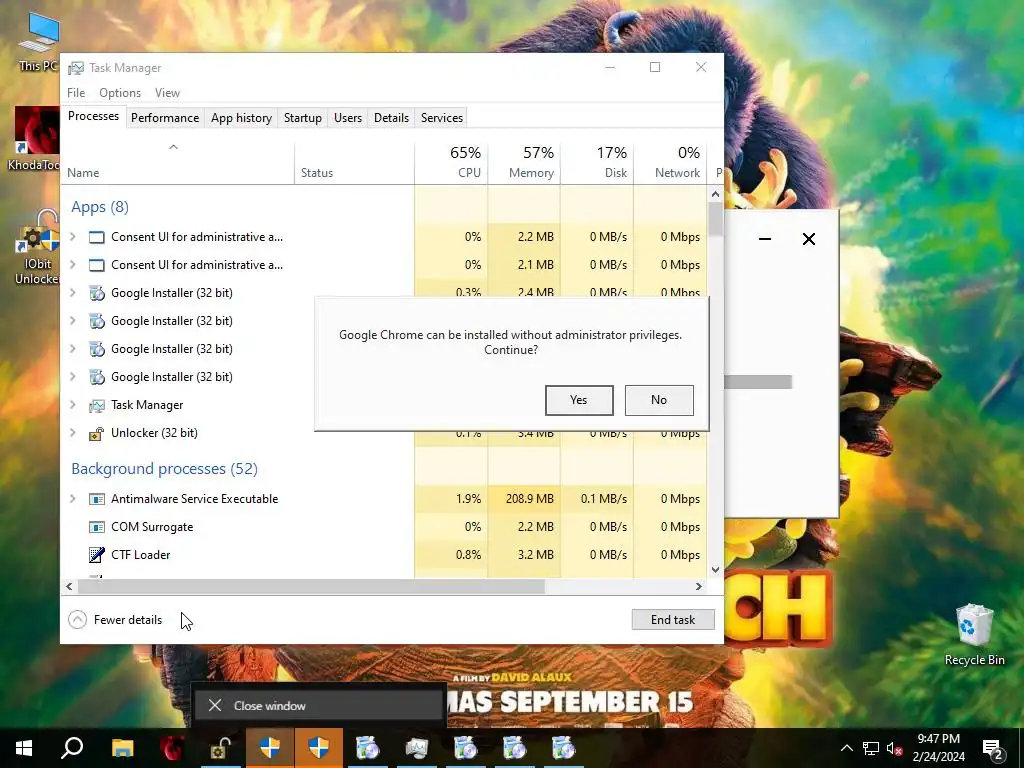The image size is (1024, 768).
Task: Select the Background processes (52) header
Action: pyautogui.click(x=165, y=469)
